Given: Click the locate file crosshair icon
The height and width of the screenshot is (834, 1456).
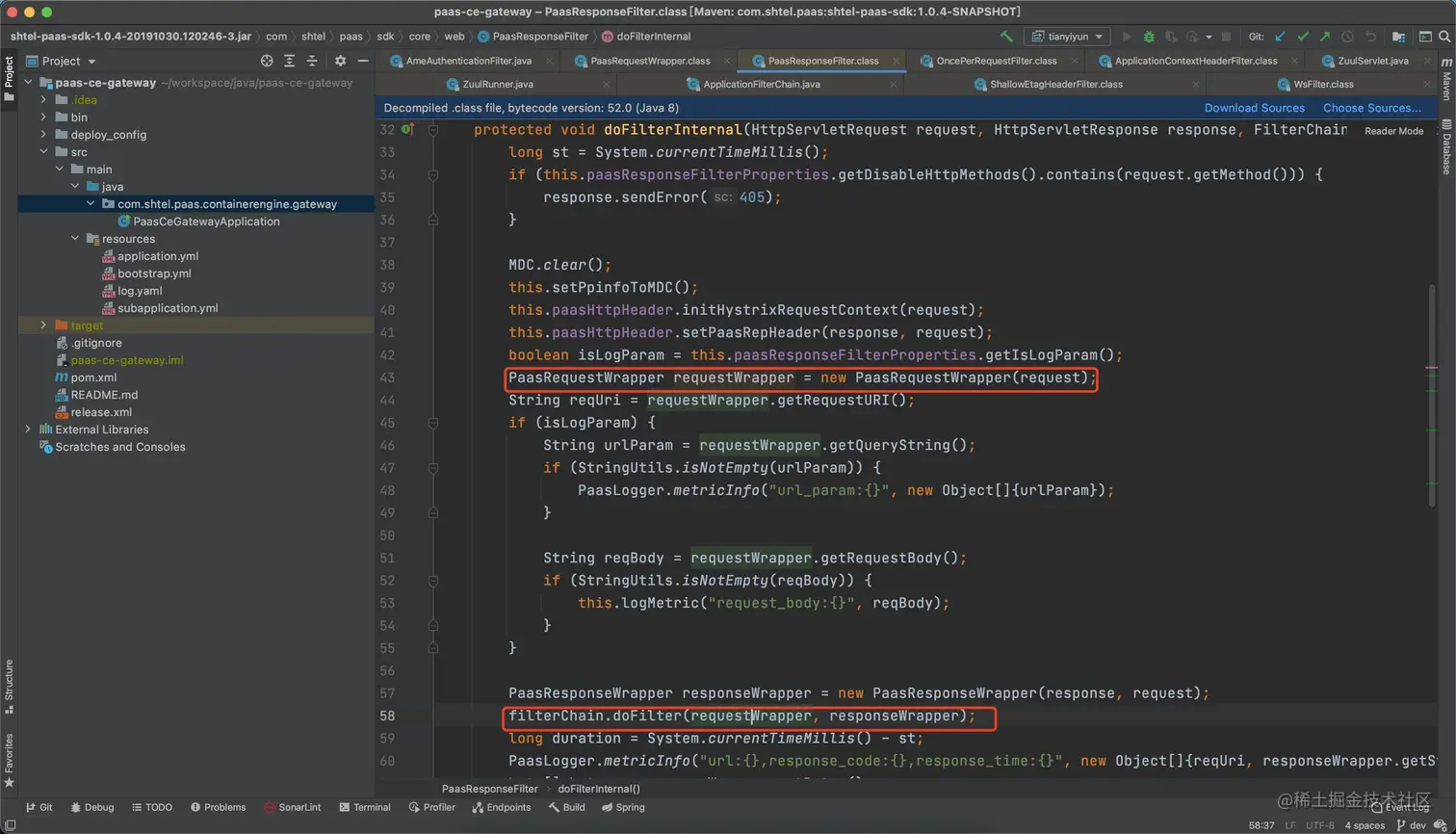Looking at the screenshot, I should (267, 61).
